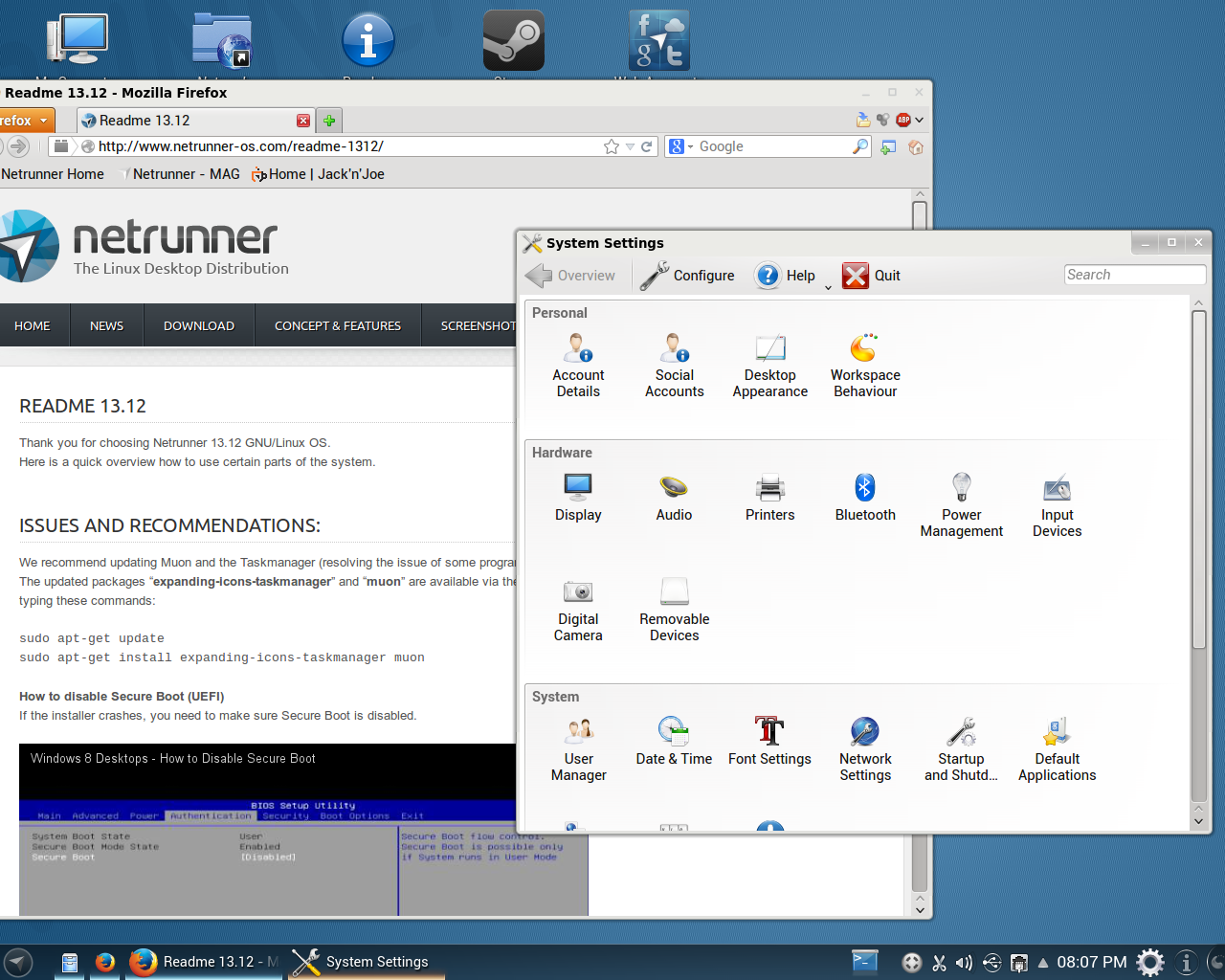Open Printers configuration
Image resolution: width=1225 pixels, height=980 pixels.
point(769,498)
